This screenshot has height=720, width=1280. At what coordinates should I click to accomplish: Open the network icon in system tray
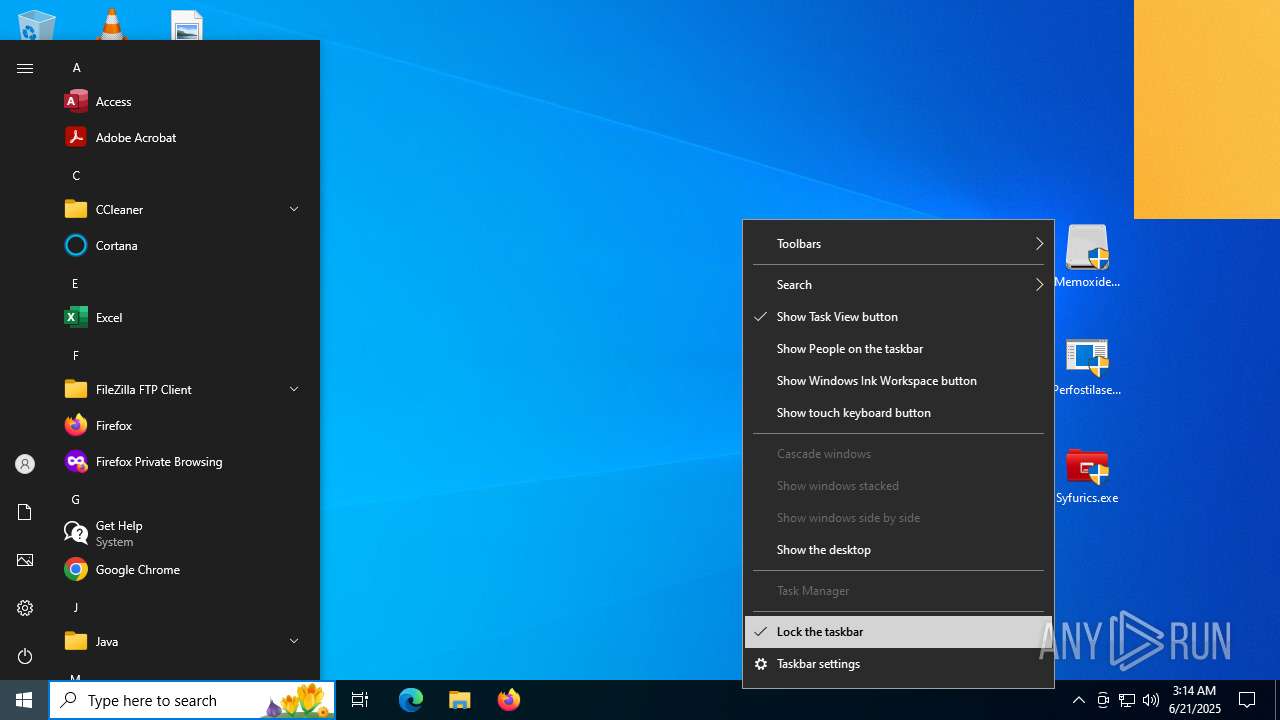pos(1127,700)
